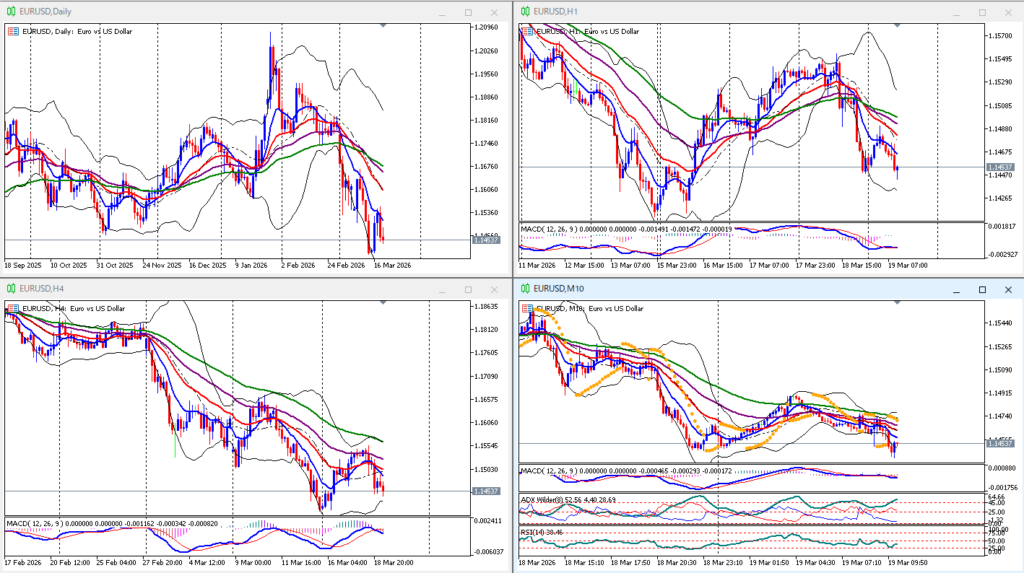Toggle one-click trading panel on H4 chart
This screenshot has width=1024, height=573.
(12, 310)
